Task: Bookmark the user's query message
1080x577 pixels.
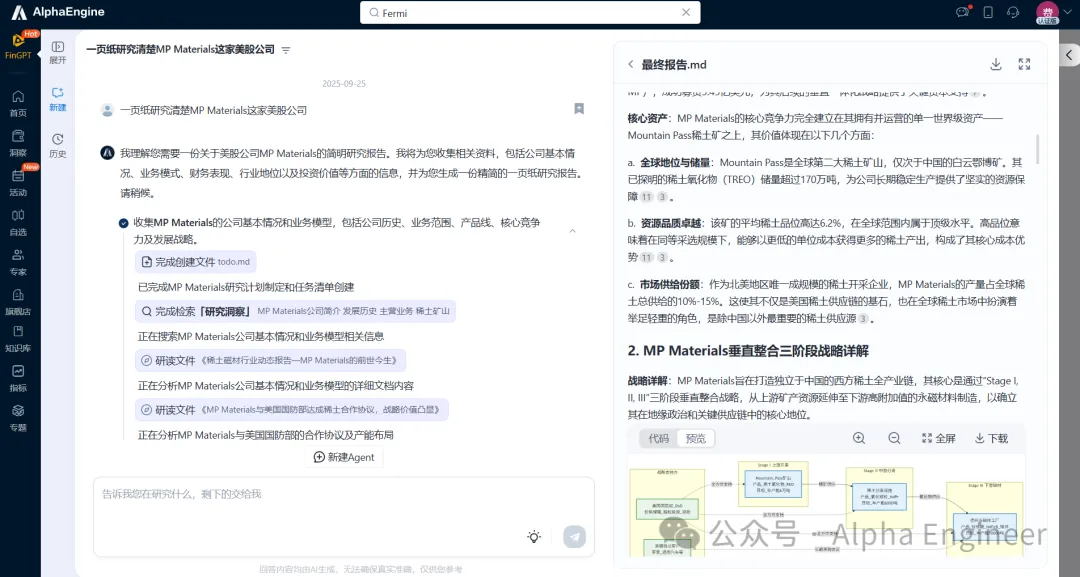Action: 579,109
